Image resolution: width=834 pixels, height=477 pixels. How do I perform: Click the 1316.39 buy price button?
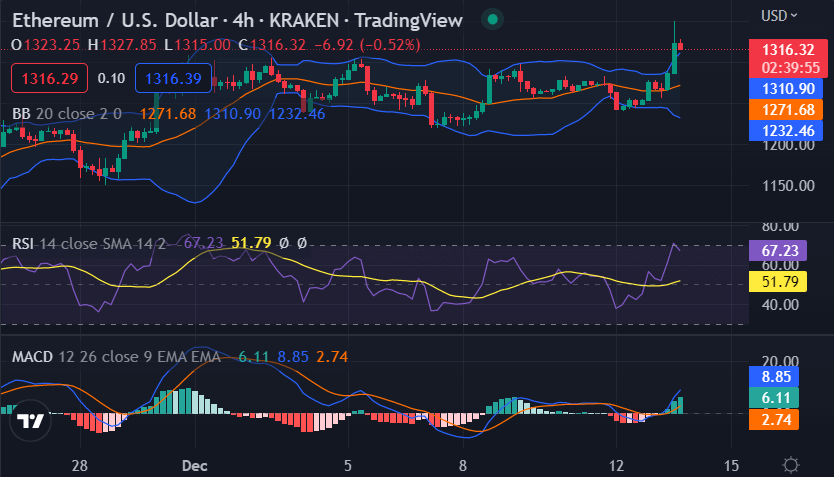point(173,78)
